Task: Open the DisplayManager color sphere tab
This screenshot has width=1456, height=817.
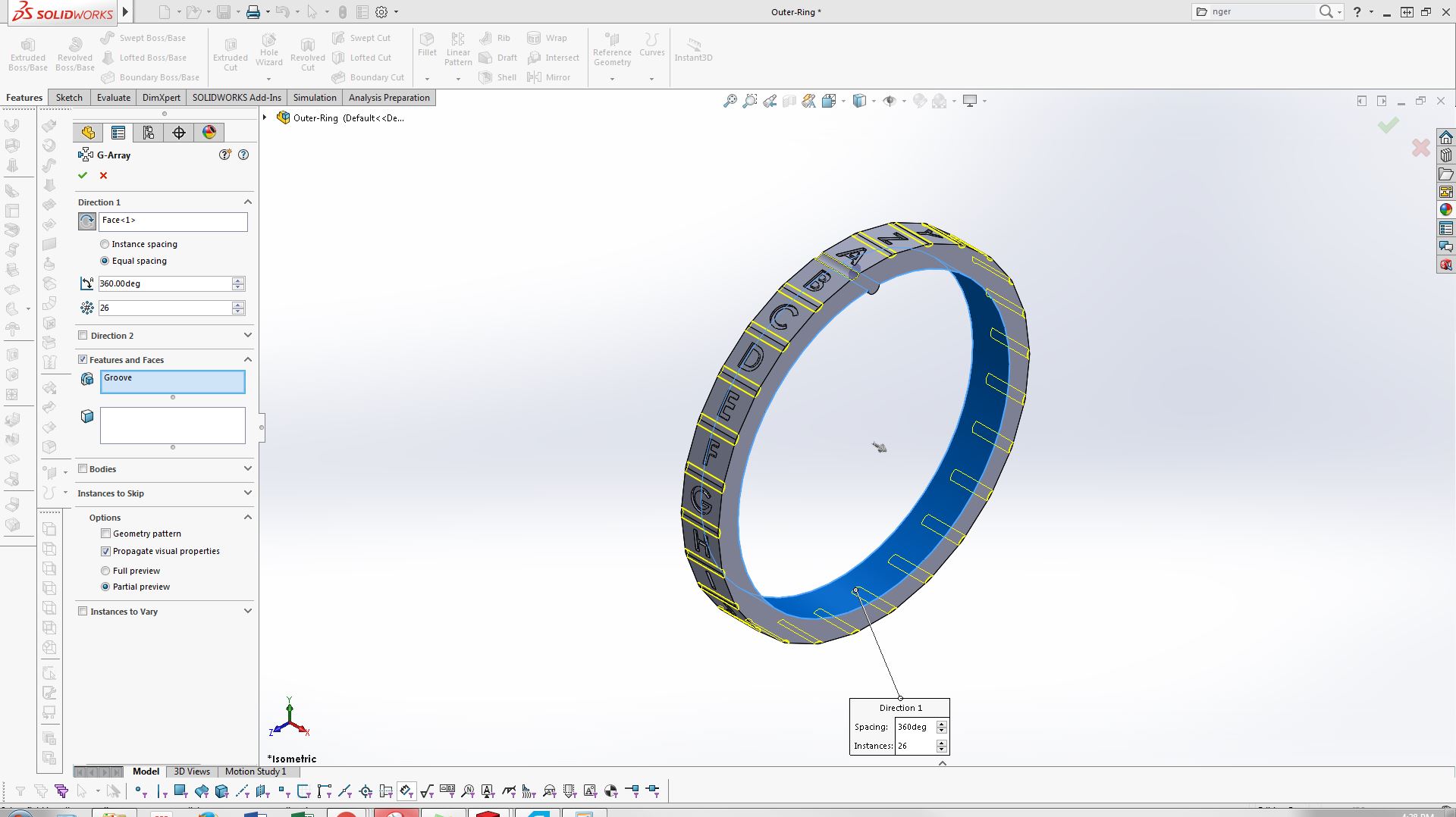Action: tap(209, 133)
